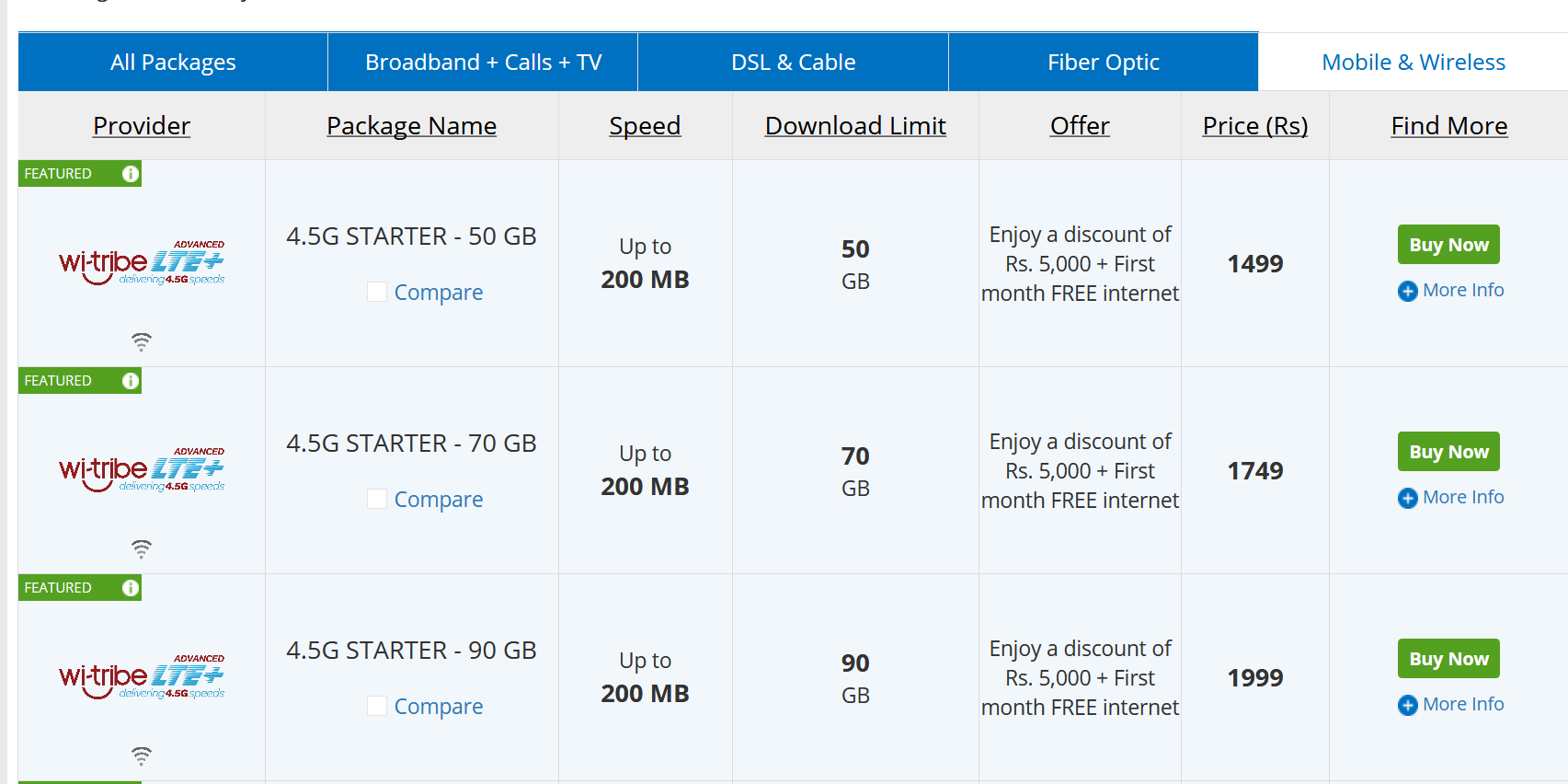Tick Compare checkbox for 4.5G STARTER - 50 GB
Screen dimensions: 1568x784
377,292
